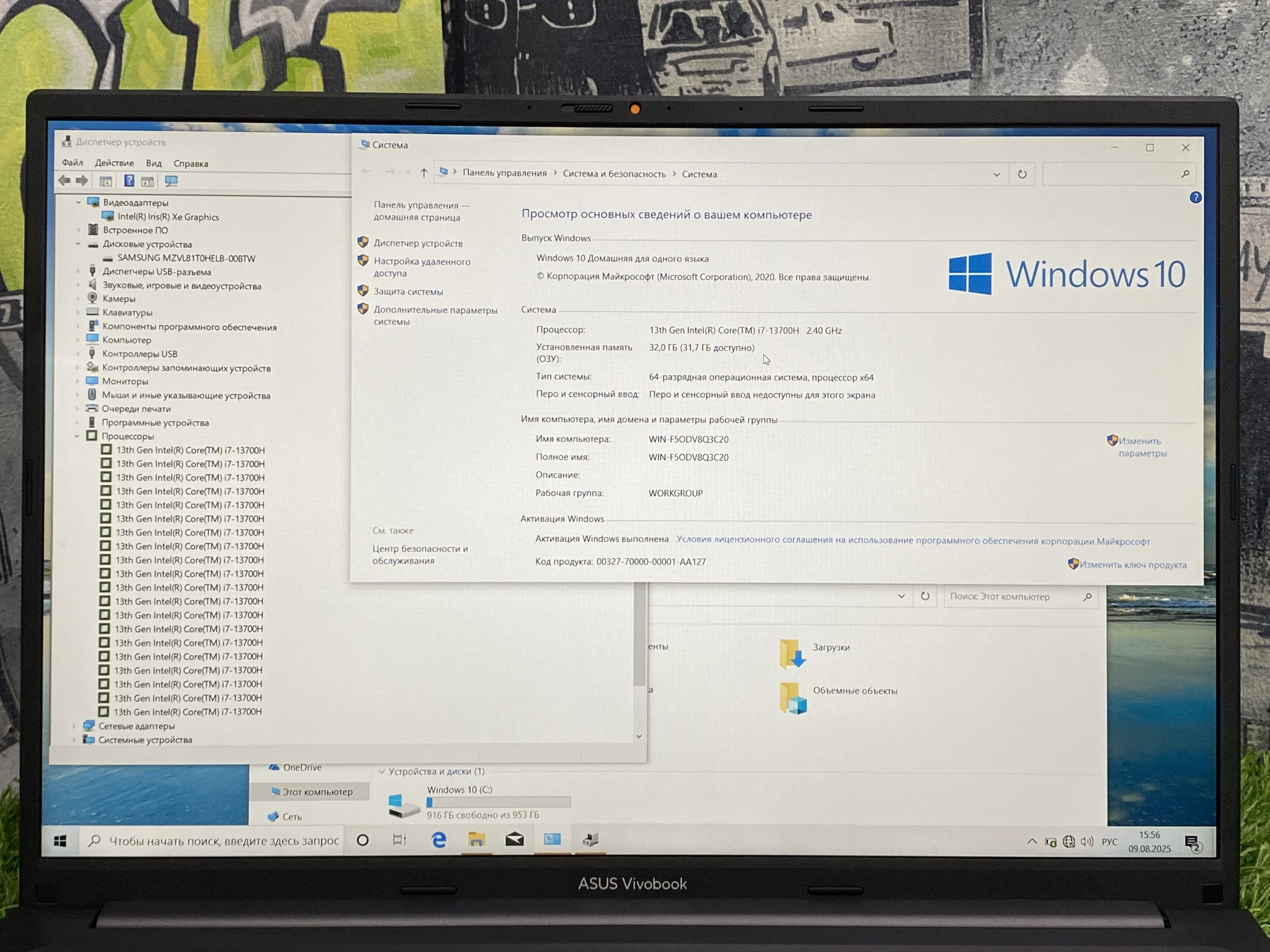The image size is (1270, 952).
Task: Collapse the Видеоадаптеры tree node
Action: pyautogui.click(x=78, y=203)
